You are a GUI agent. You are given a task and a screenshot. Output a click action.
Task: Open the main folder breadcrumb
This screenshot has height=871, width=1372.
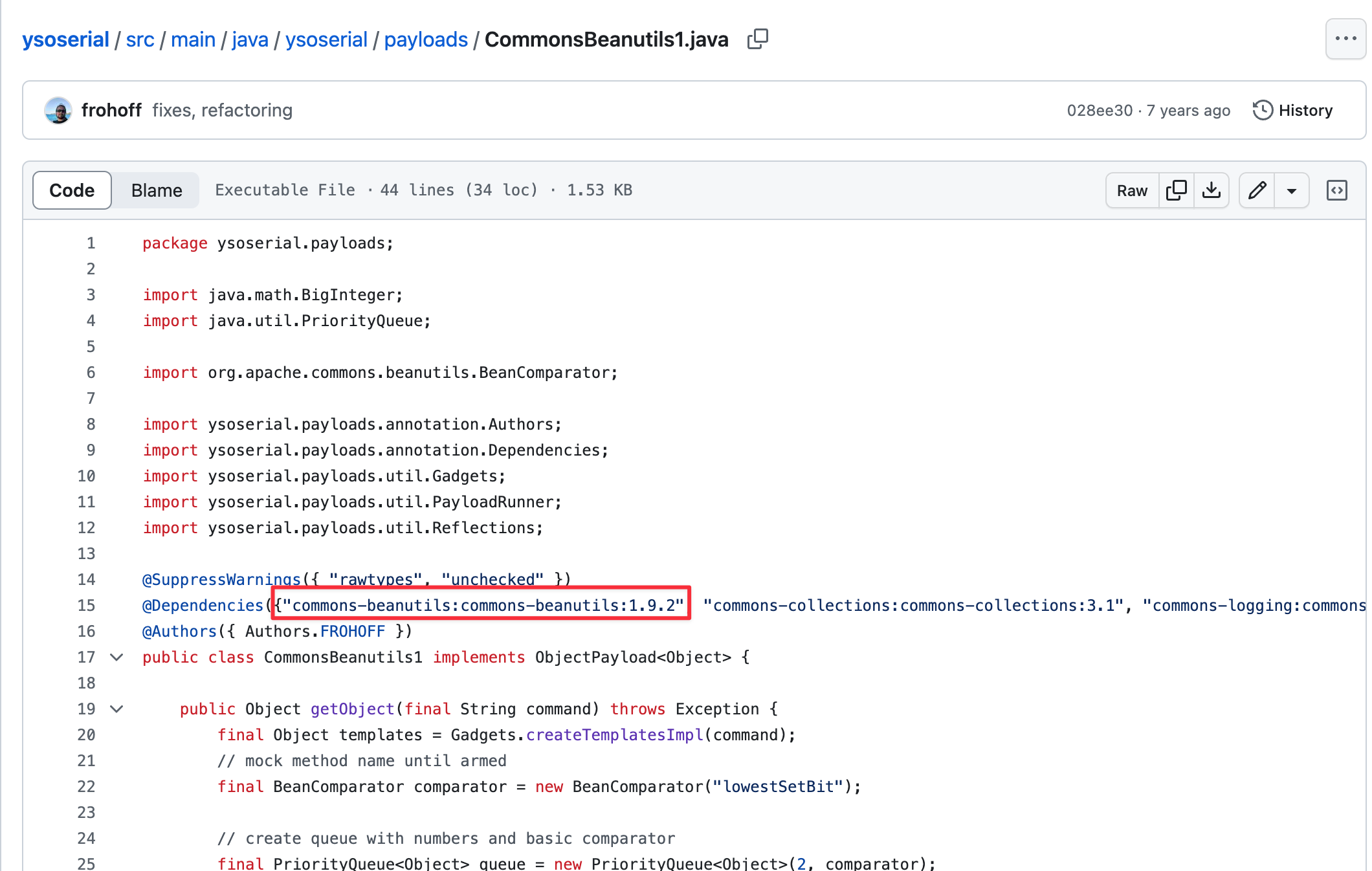[x=193, y=39]
